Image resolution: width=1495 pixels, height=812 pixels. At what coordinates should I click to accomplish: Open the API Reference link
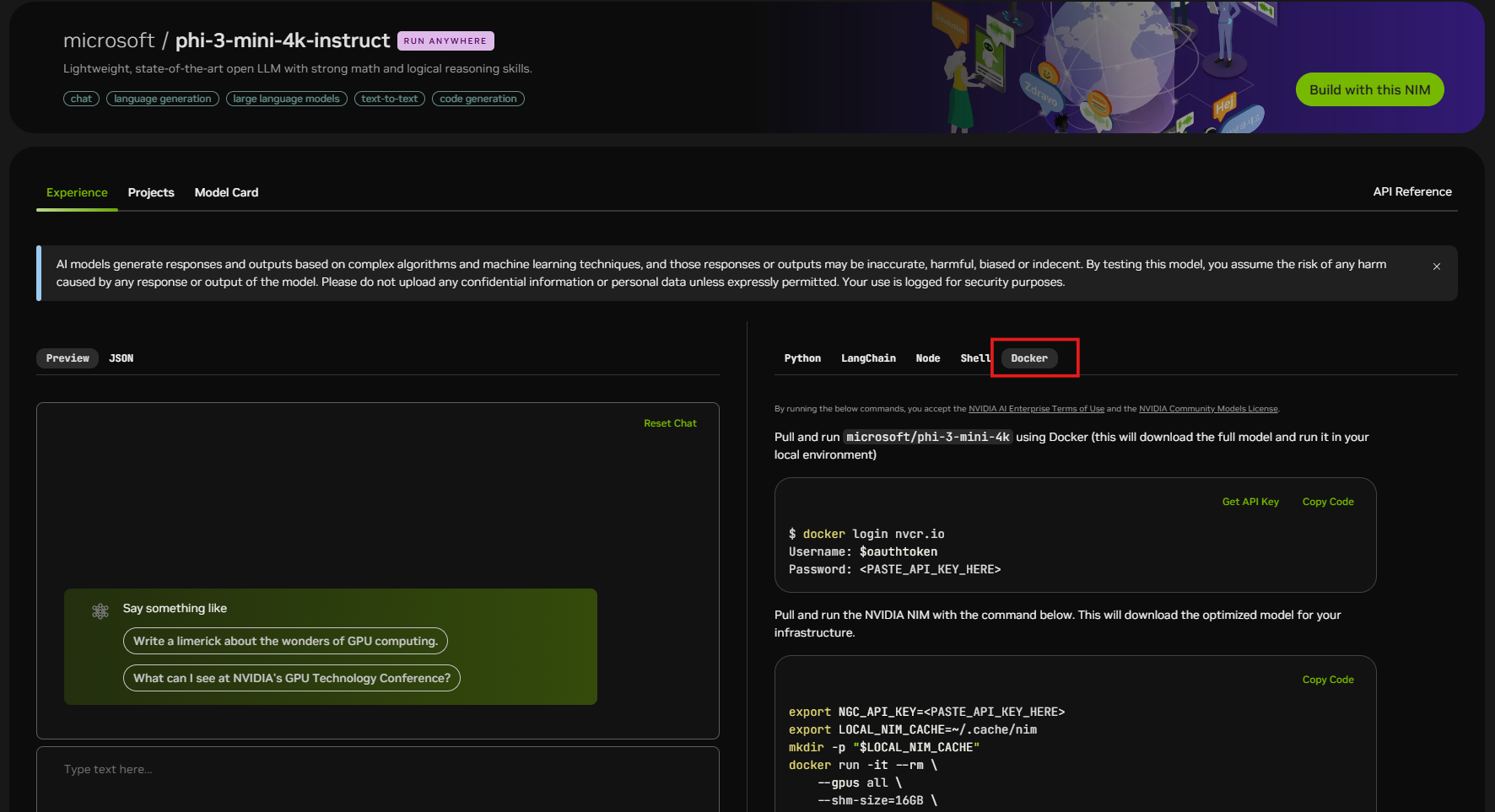(x=1411, y=191)
